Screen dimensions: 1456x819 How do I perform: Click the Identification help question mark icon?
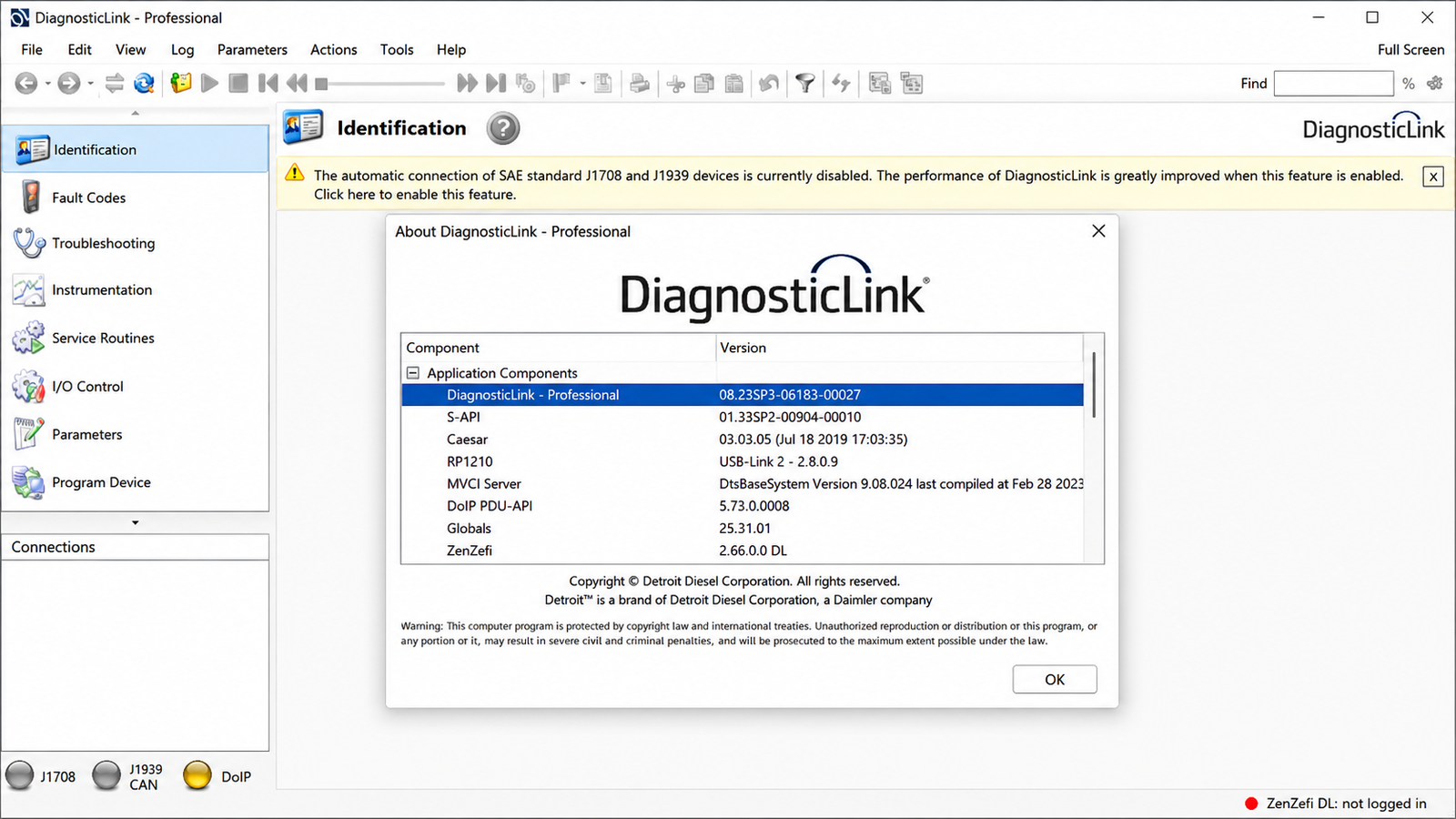pos(503,128)
